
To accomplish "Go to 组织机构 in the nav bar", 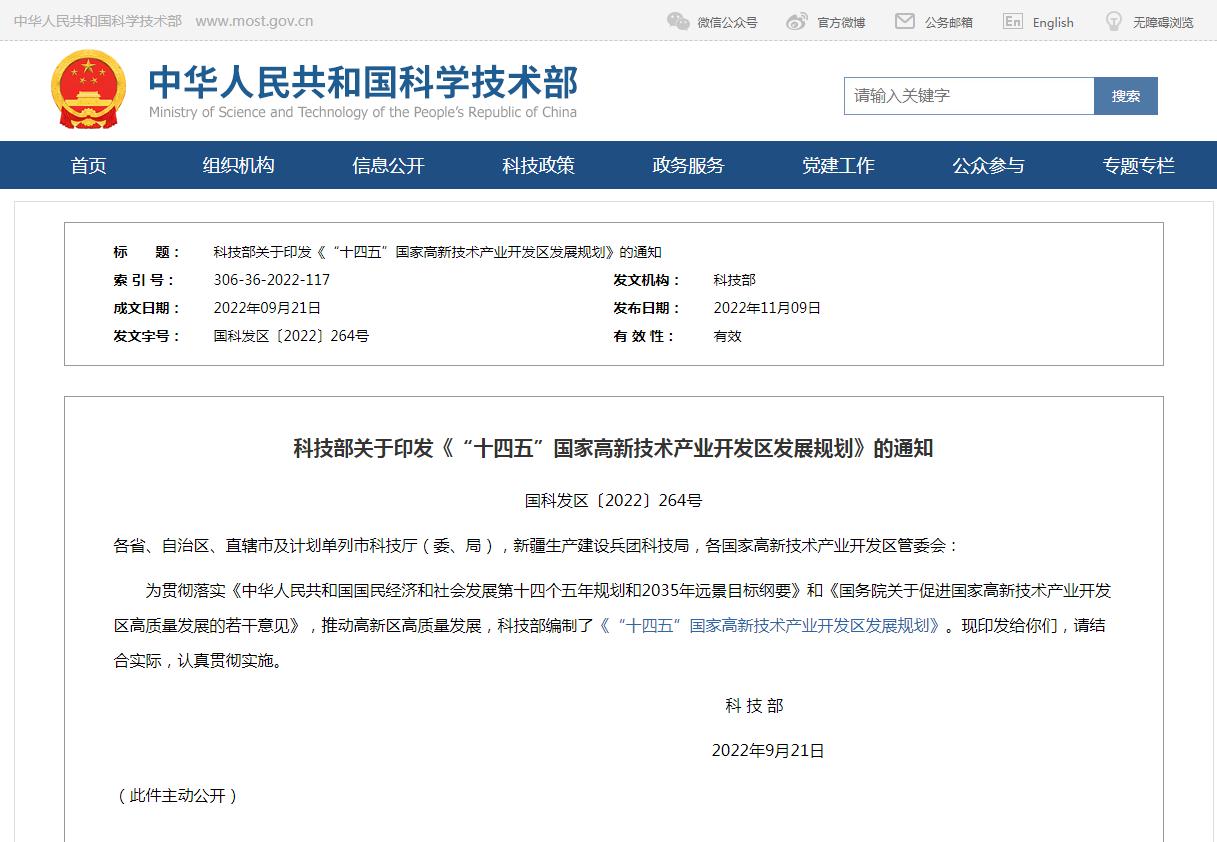I will pyautogui.click(x=238, y=166).
